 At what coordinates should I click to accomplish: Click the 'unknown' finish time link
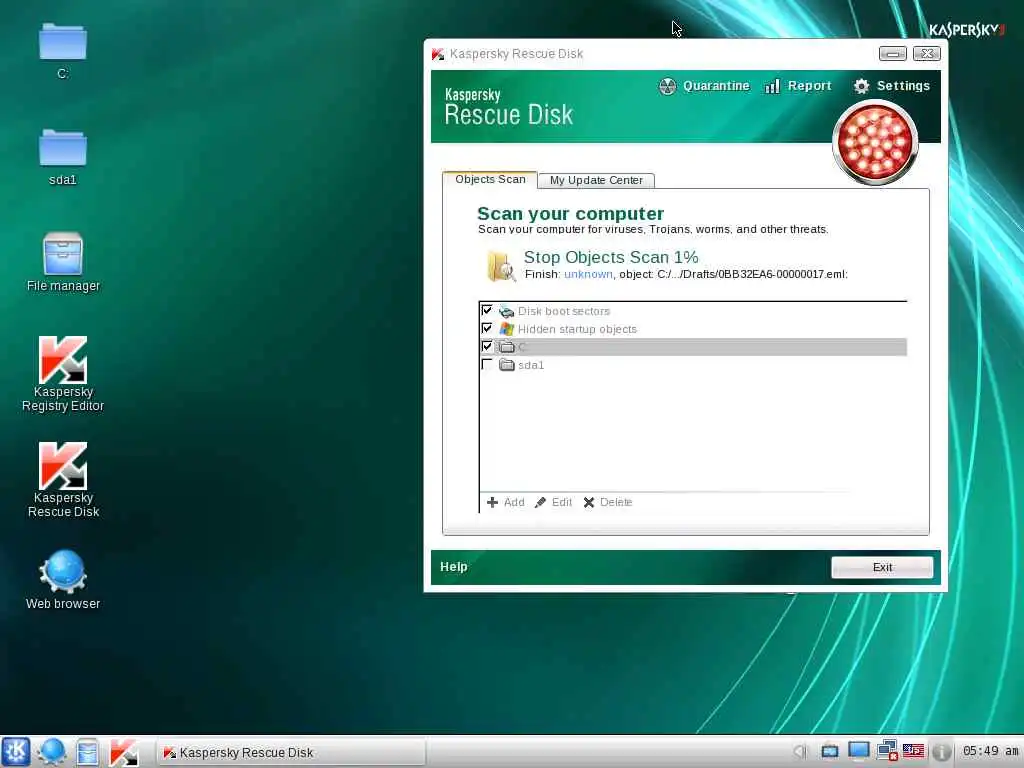click(588, 274)
